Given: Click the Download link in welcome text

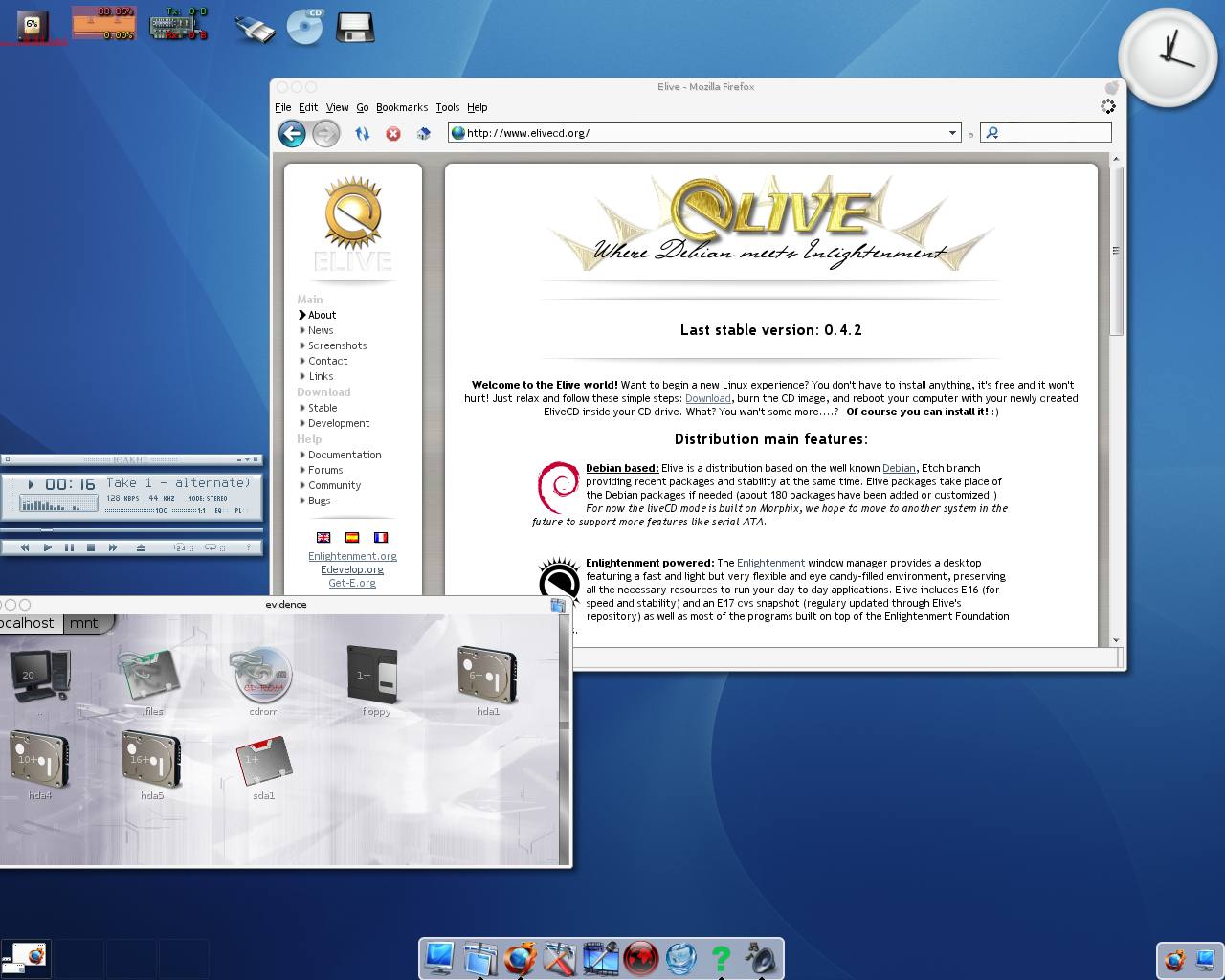Looking at the screenshot, I should 707,398.
